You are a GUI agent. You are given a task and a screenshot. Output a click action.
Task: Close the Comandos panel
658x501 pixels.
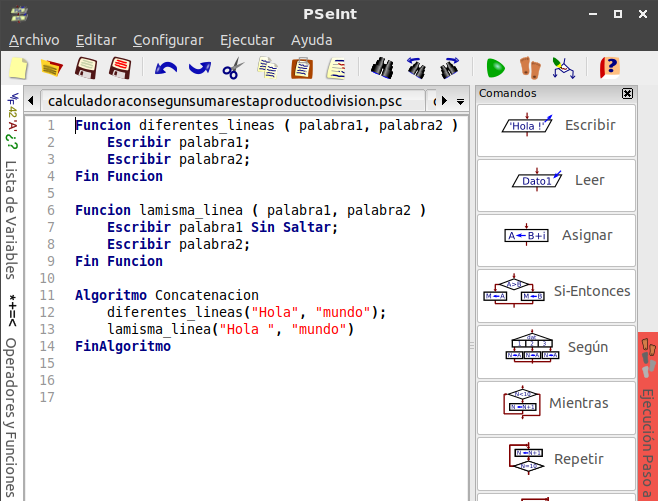click(x=627, y=93)
